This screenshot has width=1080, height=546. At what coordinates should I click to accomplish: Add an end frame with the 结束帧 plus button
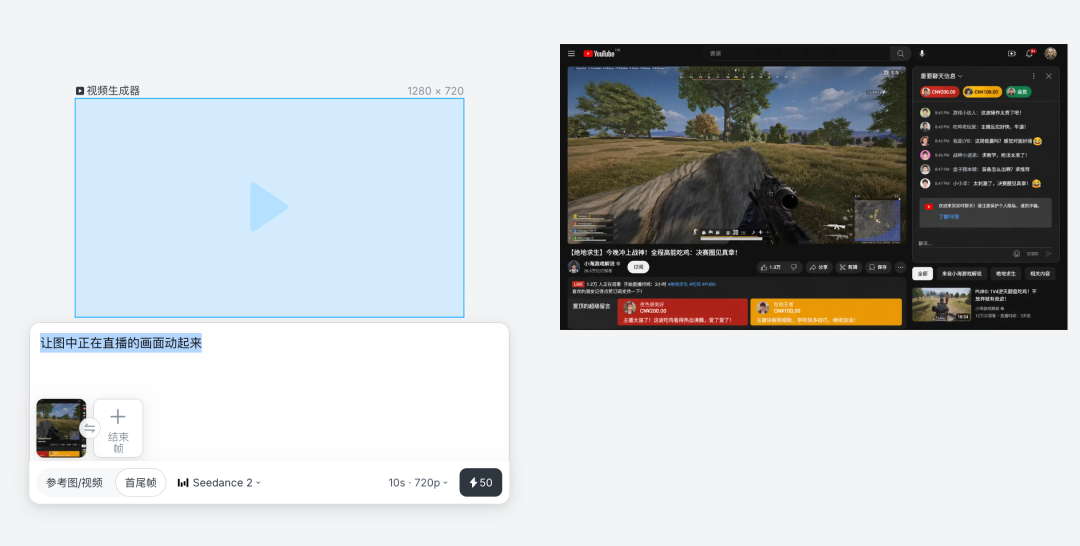pos(118,428)
